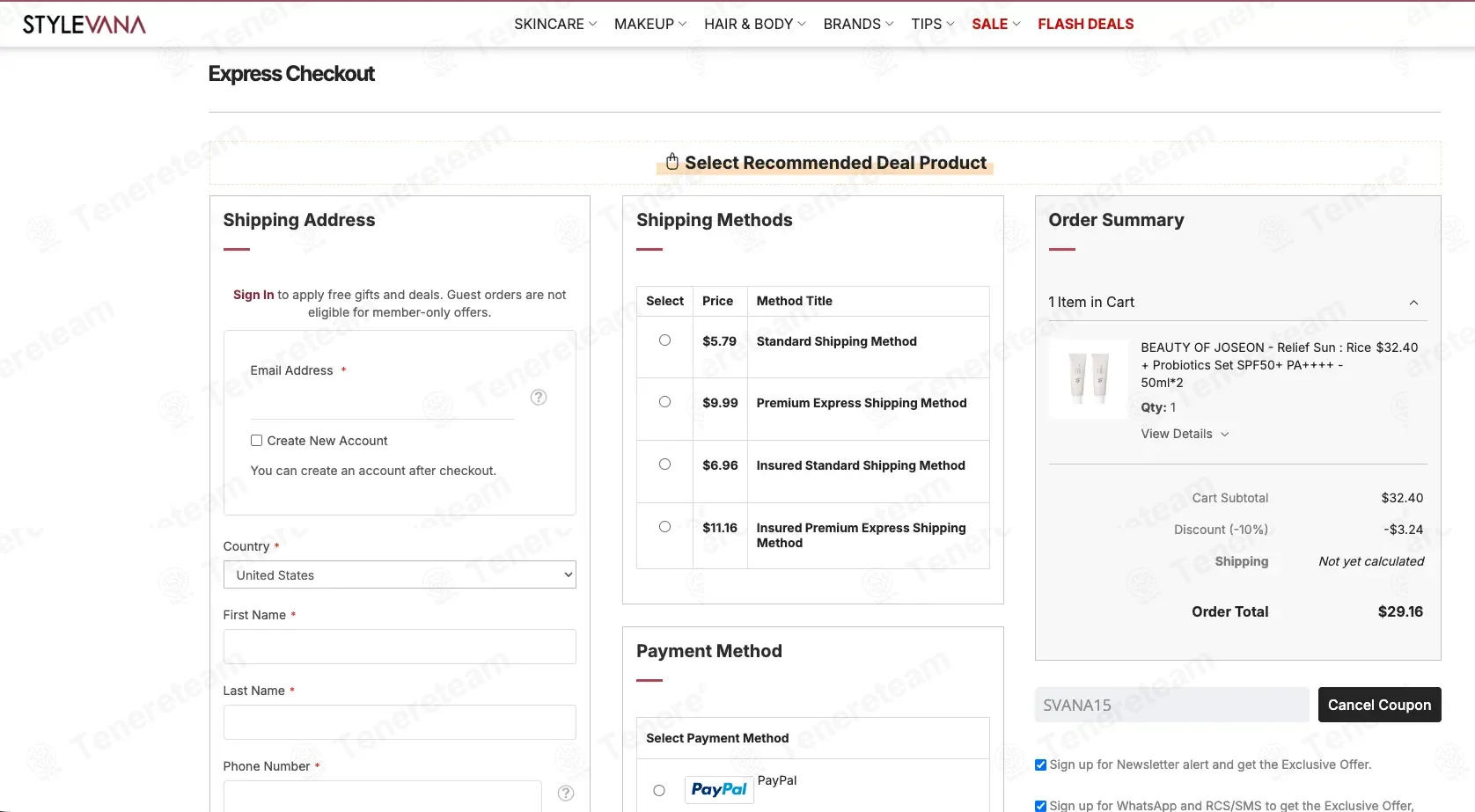Open the Beauty of Joseon product thumbnail
Screen dimensions: 1475x812
click(1089, 378)
